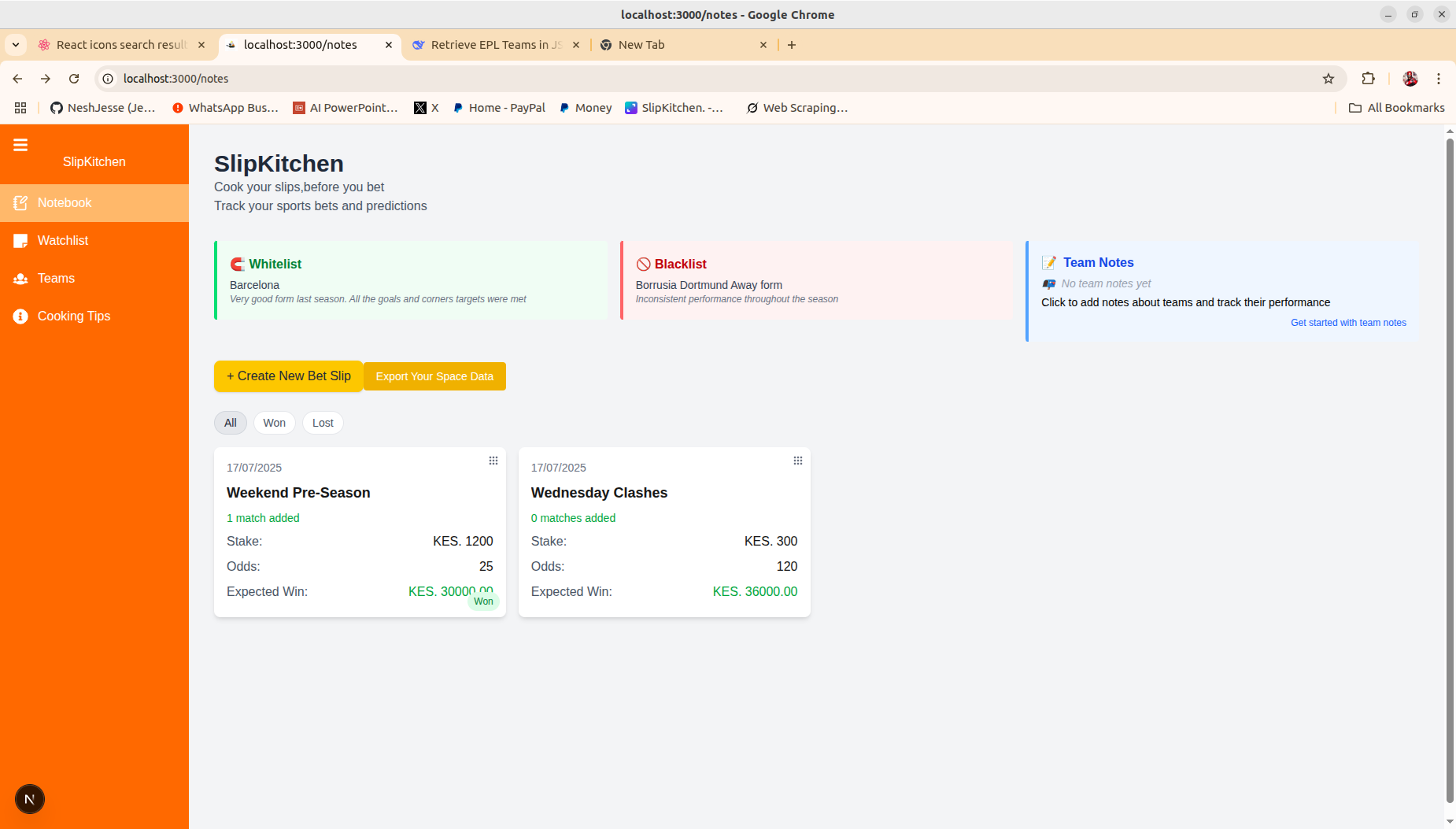Screen dimensions: 1456x829
Task: Filter bet slips by Won
Action: coord(274,423)
